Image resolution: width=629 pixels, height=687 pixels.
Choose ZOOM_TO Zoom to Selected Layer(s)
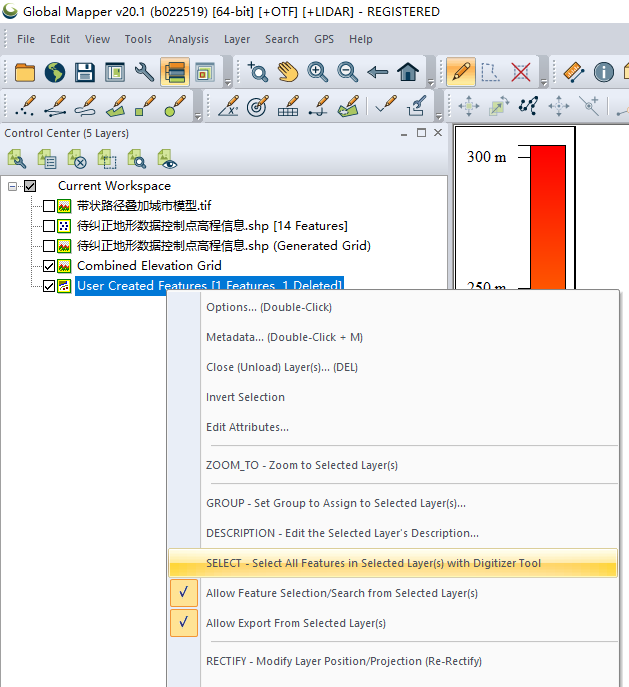393,465
